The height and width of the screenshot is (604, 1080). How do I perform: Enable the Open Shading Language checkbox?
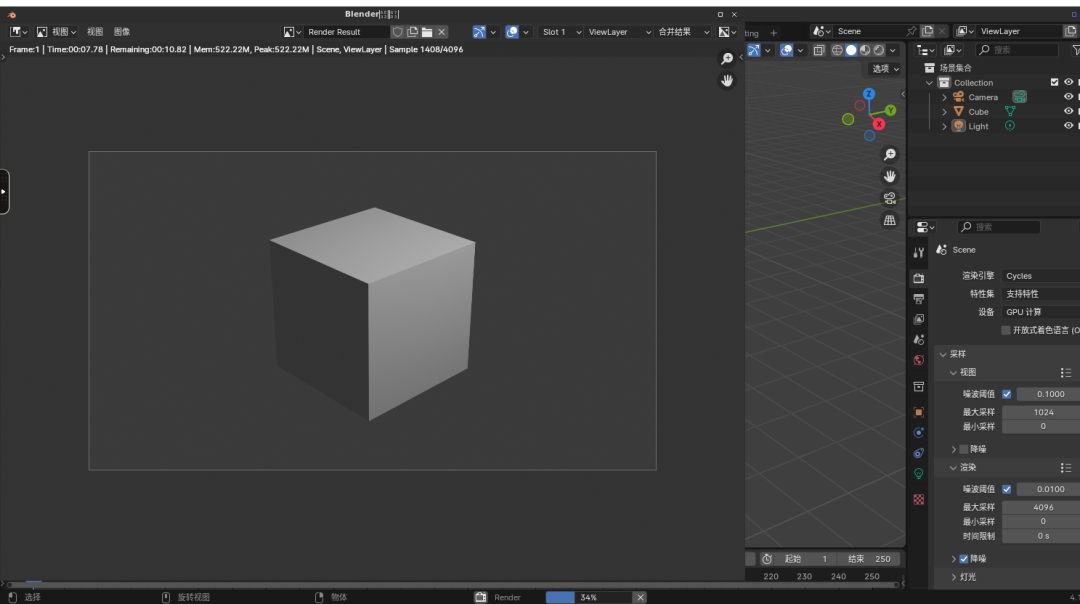tap(1006, 330)
